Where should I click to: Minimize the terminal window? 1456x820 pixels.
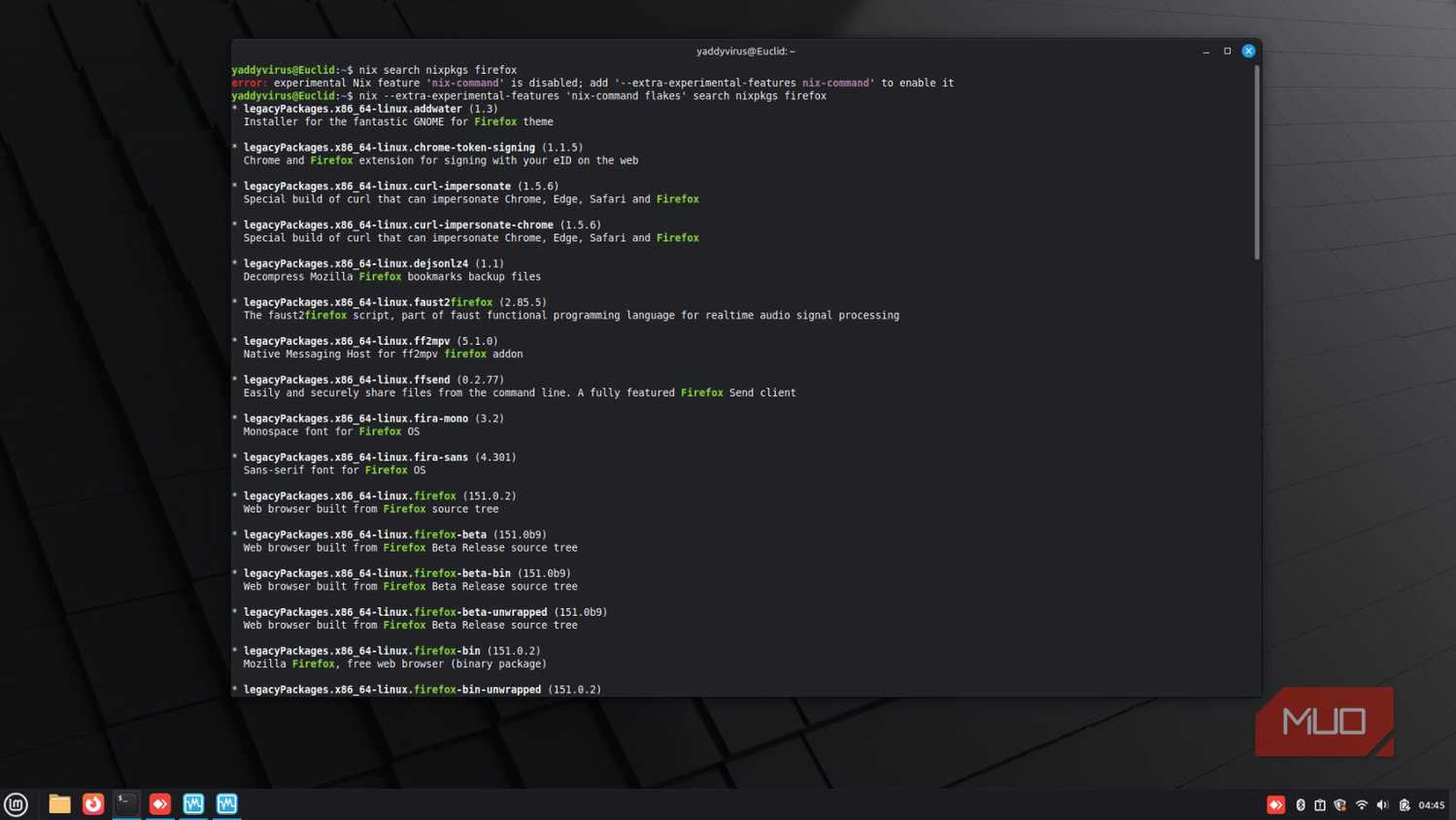pyautogui.click(x=1206, y=51)
